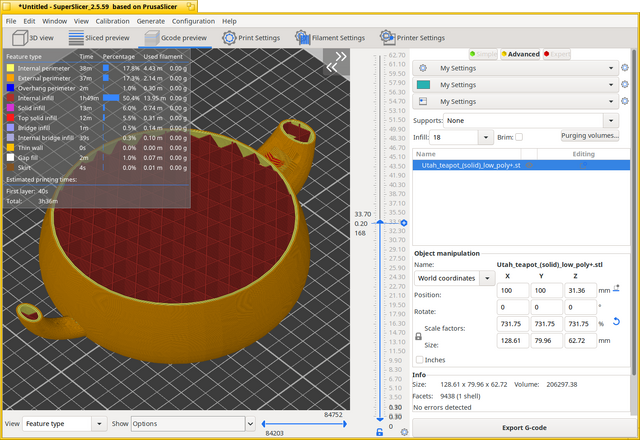The width and height of the screenshot is (640, 440).
Task: Click Purging volumes button
Action: [x=590, y=136]
